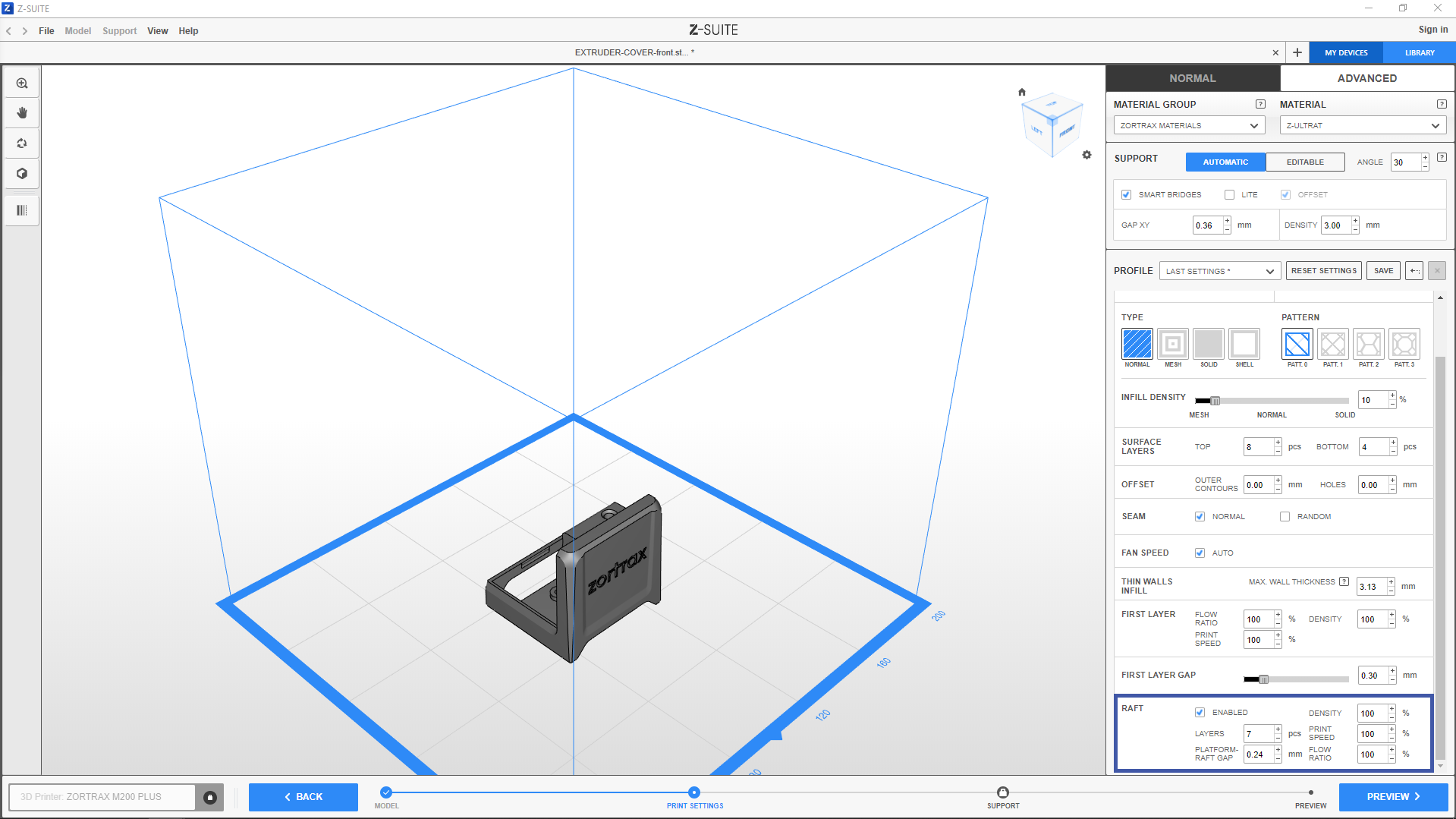Expand the Material Group dropdown
This screenshot has width=1456, height=819.
coord(1188,126)
